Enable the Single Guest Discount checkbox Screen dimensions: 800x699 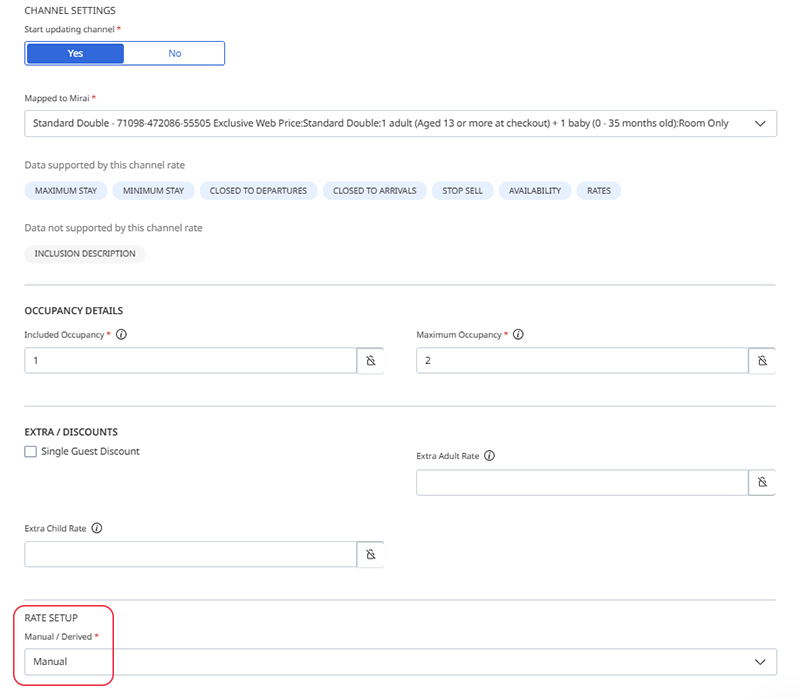(x=30, y=451)
